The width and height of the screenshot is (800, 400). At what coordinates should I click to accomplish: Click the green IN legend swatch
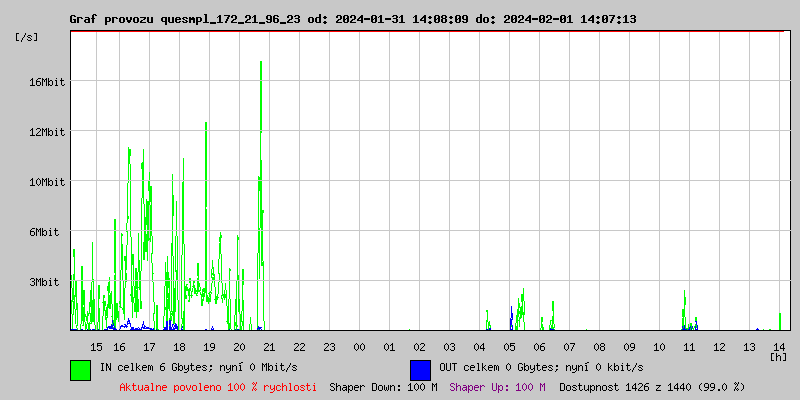click(80, 369)
